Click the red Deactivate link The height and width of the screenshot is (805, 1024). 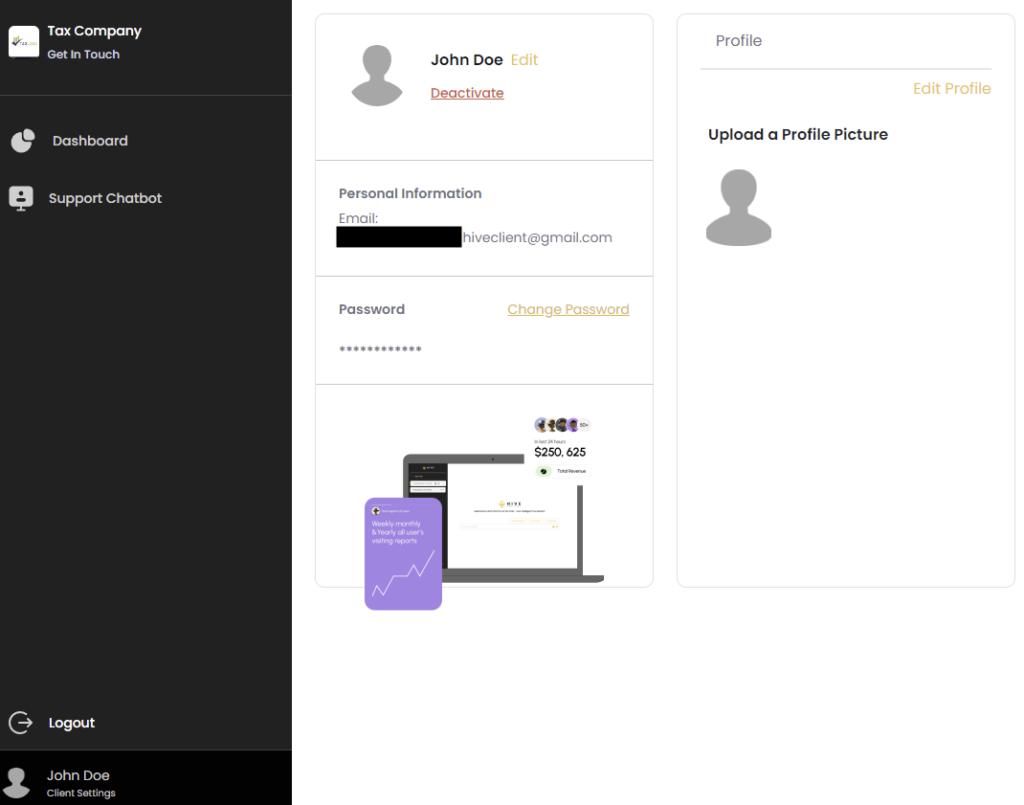click(x=467, y=93)
